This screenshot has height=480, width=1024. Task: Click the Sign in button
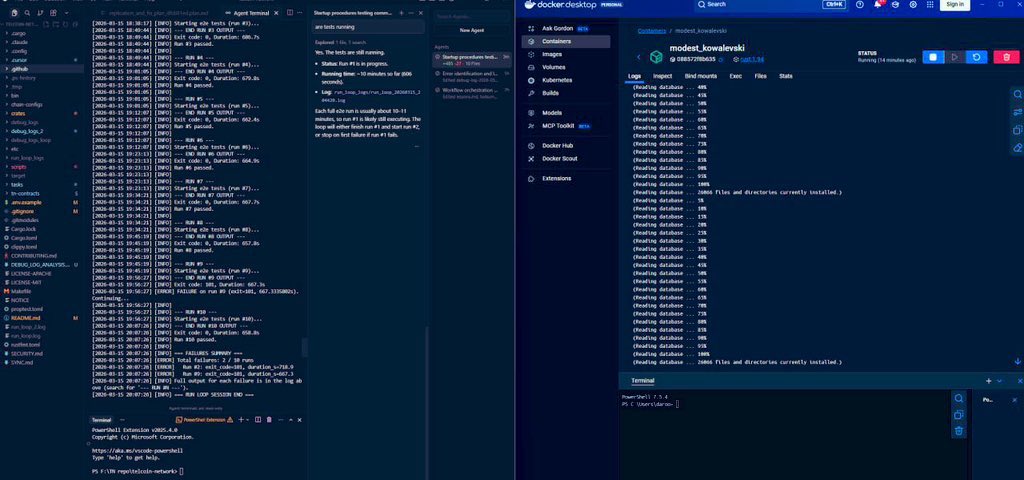pos(955,4)
